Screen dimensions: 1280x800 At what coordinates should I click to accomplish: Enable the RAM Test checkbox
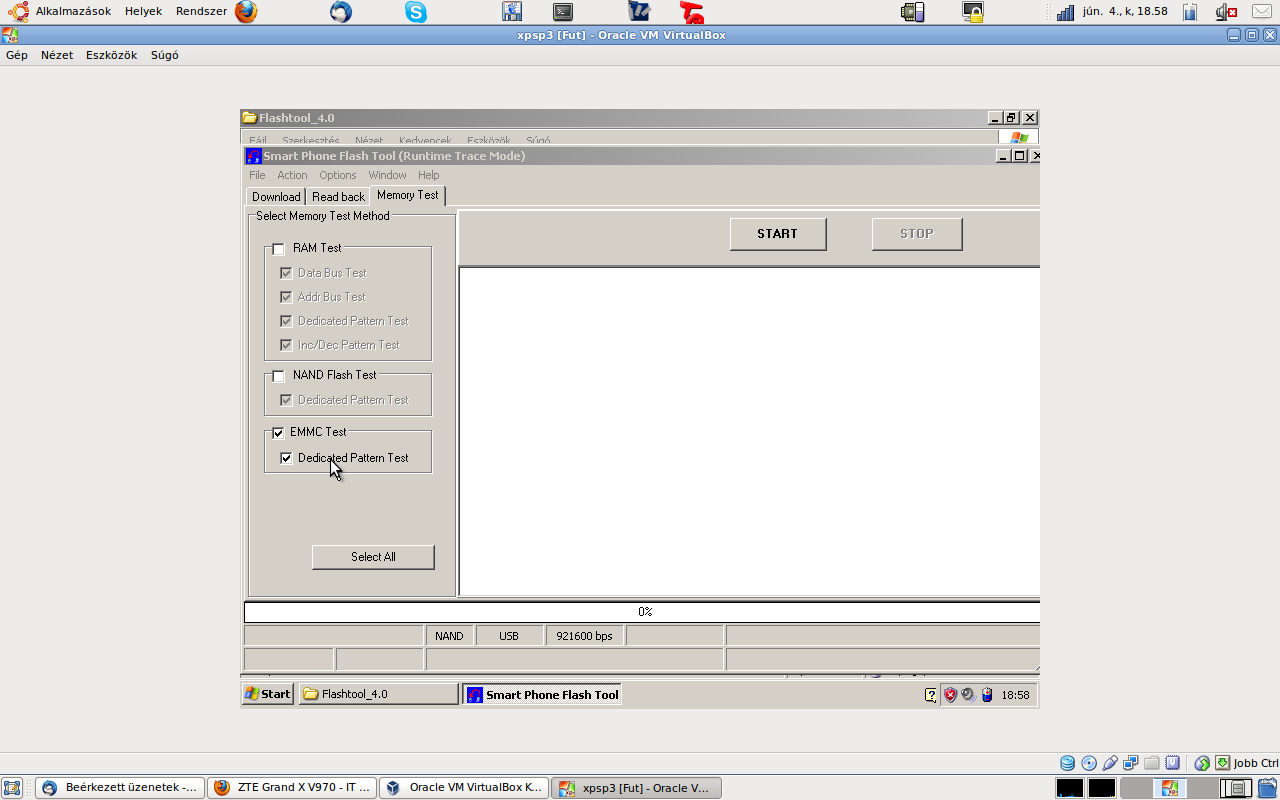tap(278, 249)
